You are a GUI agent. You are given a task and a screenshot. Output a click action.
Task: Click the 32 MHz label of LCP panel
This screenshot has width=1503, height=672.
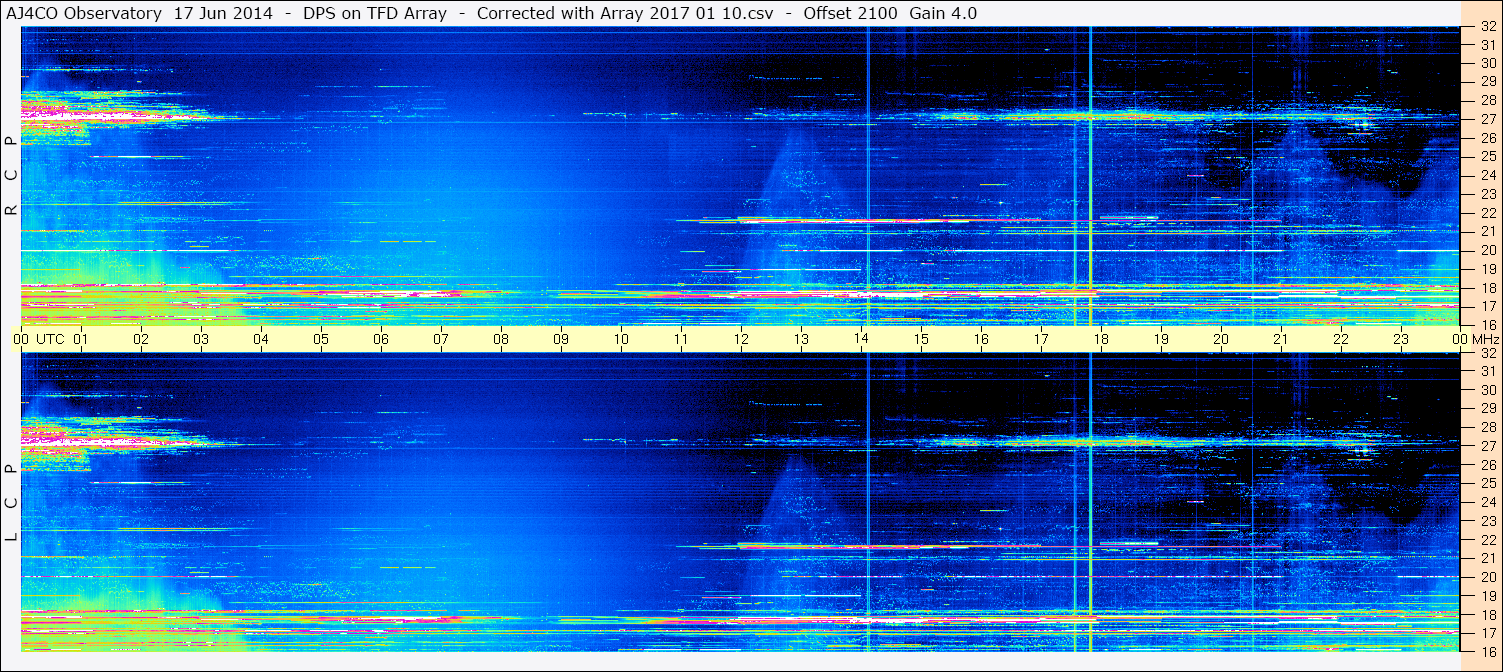pos(1488,353)
